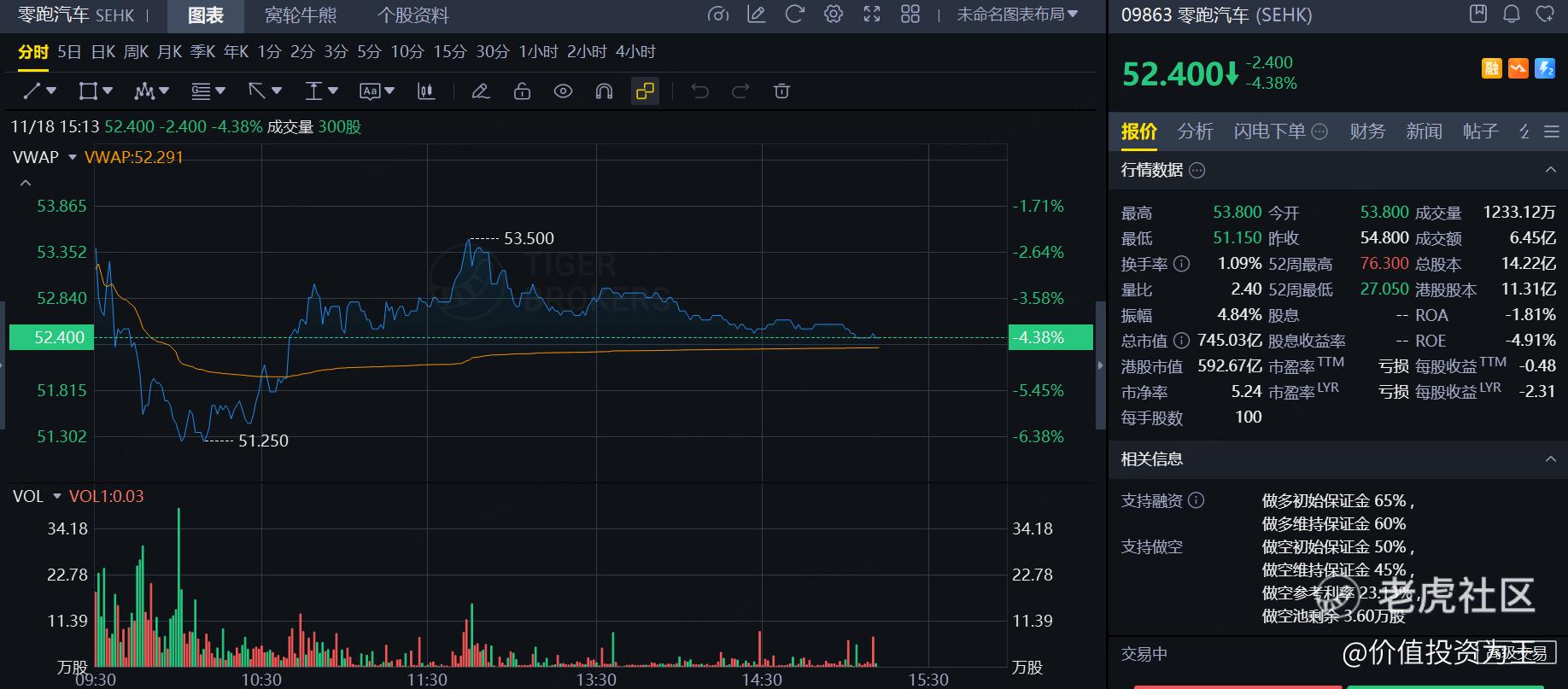
Task: Select the pencil drawing tool
Action: [x=481, y=91]
